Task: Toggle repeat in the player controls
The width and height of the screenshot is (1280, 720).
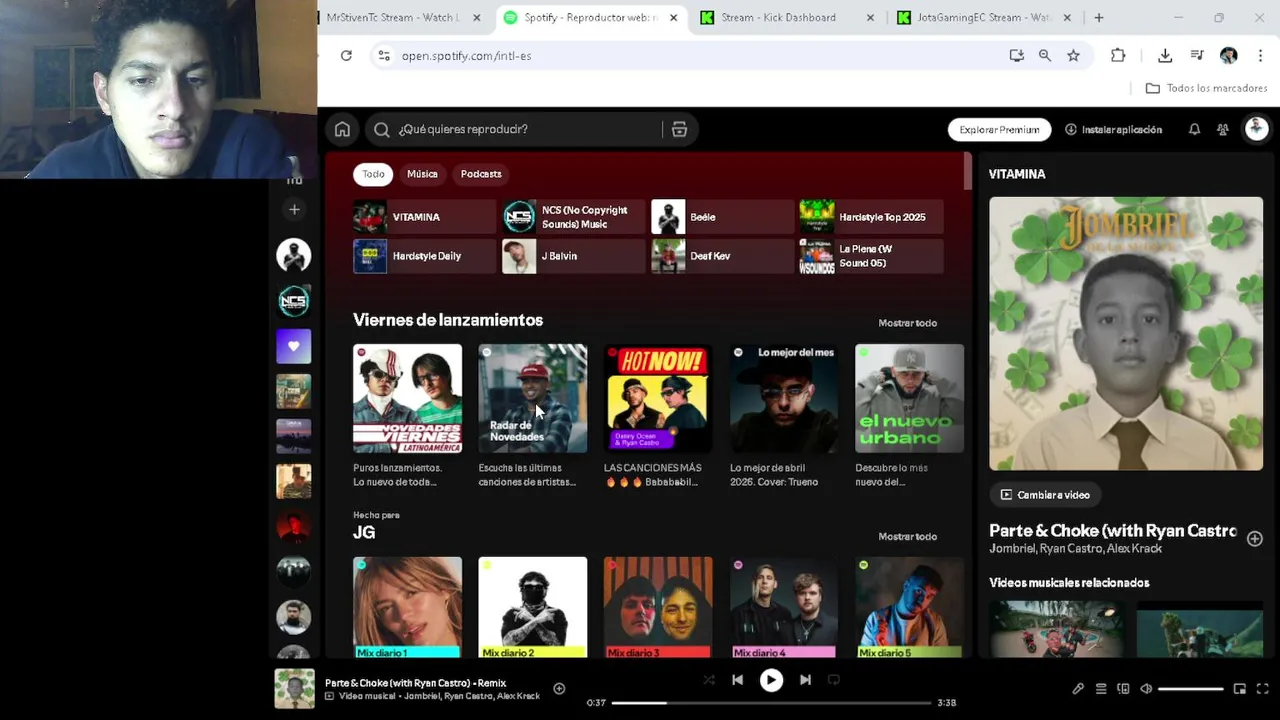Action: tap(833, 680)
